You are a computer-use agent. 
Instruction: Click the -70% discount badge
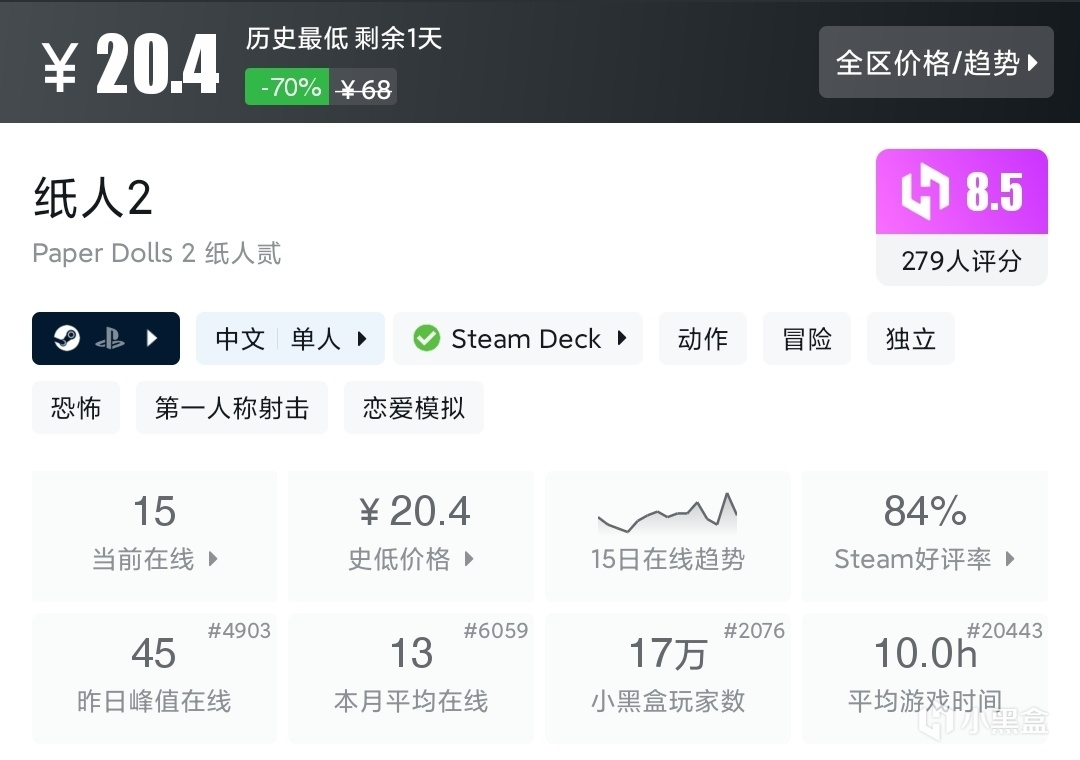[288, 88]
